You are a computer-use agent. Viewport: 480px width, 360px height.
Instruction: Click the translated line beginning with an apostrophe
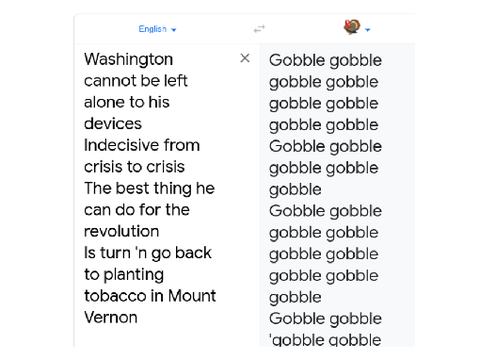(325, 340)
